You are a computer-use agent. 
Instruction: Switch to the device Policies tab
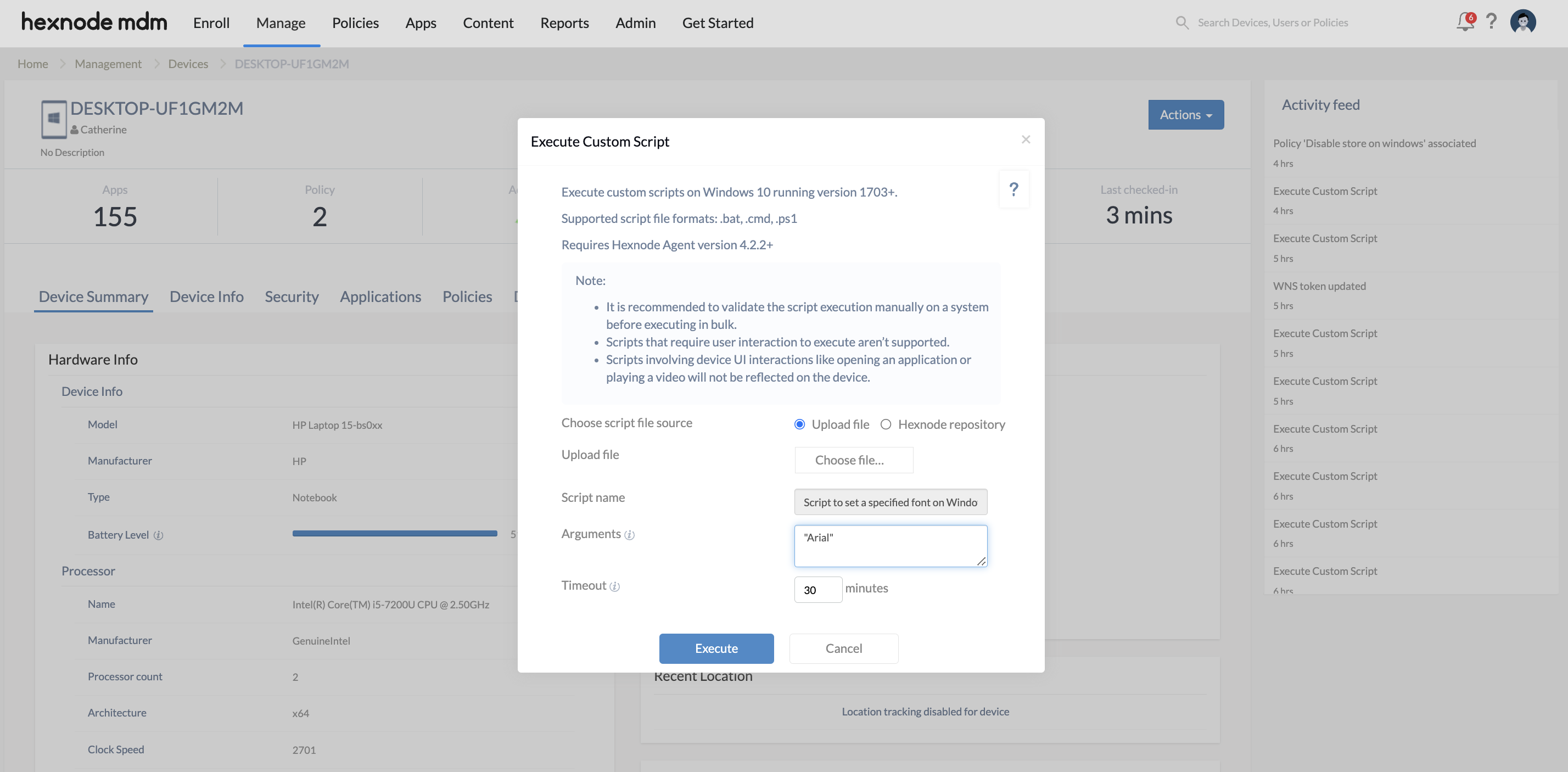click(467, 297)
